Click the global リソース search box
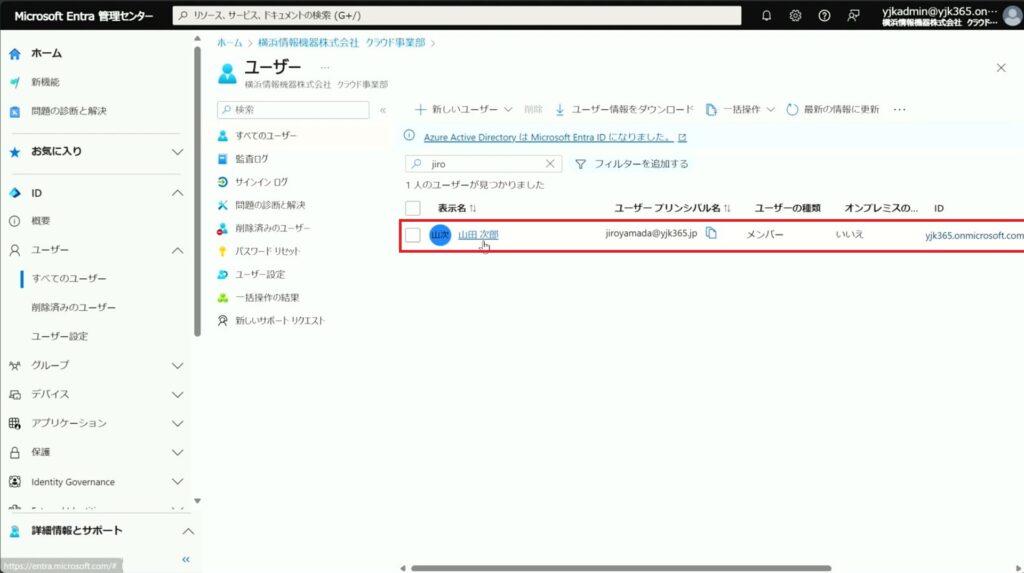 pyautogui.click(x=456, y=15)
